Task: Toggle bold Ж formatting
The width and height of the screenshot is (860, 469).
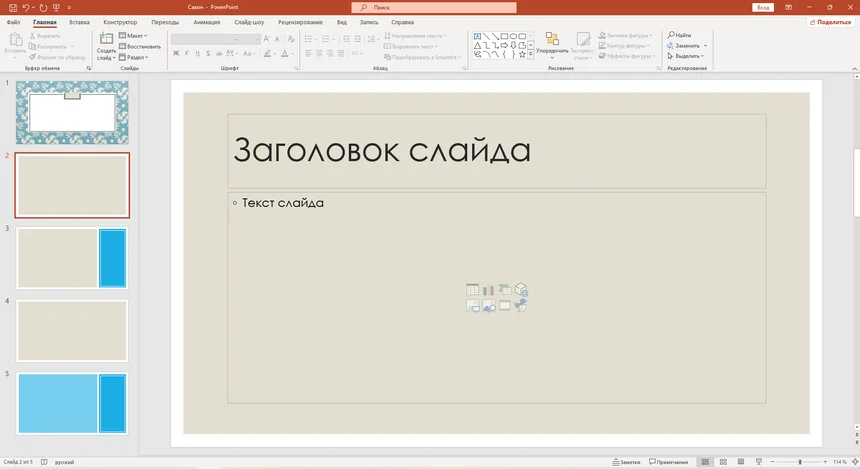Action: point(176,53)
